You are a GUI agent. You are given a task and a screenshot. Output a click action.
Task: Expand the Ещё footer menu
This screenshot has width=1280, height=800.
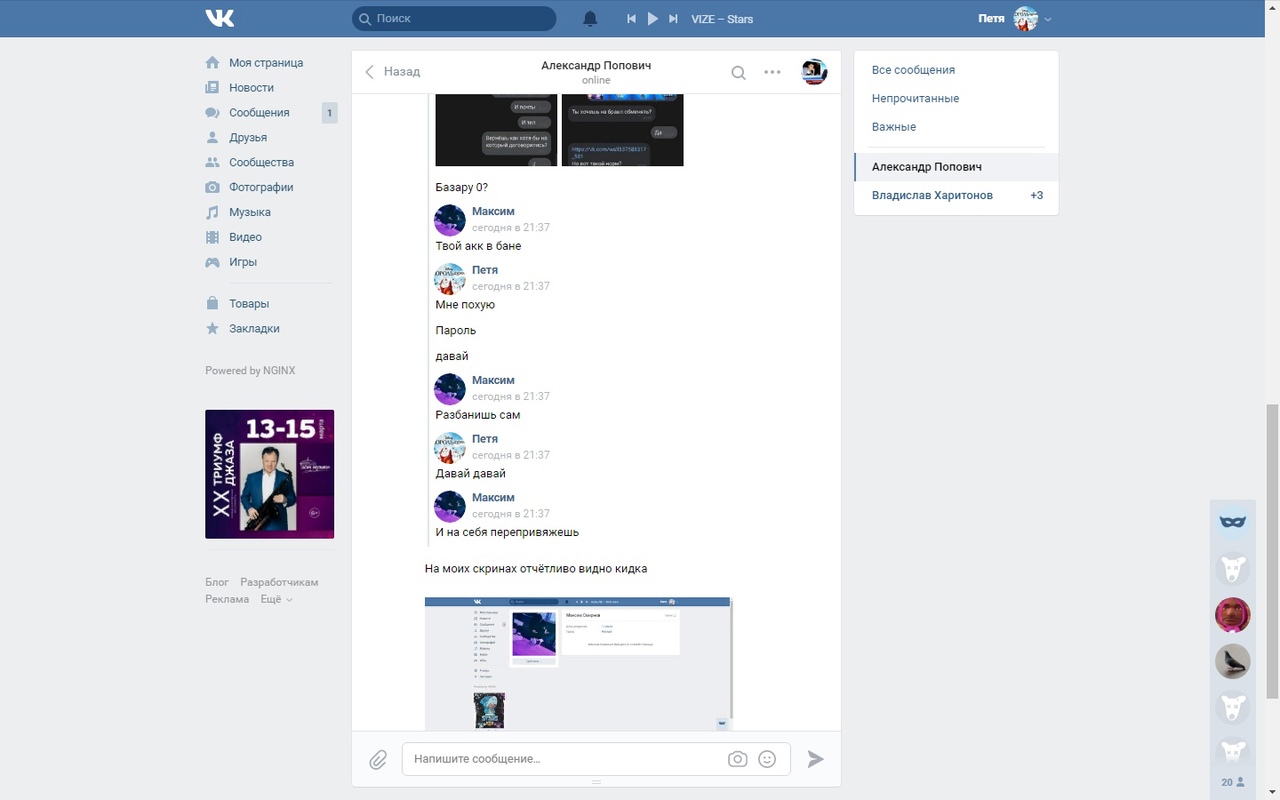tap(276, 600)
